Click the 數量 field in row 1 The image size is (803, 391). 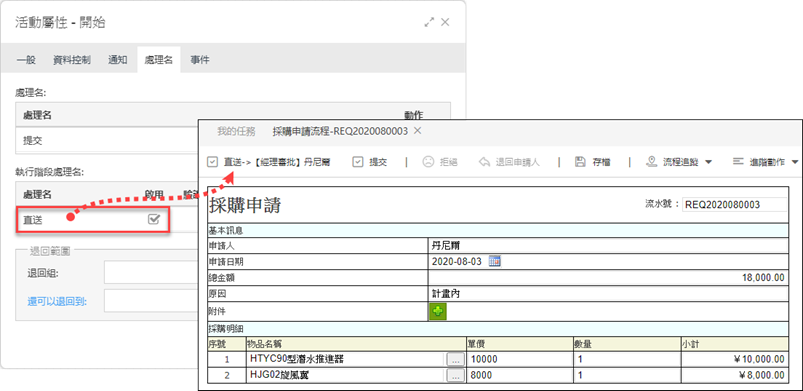coord(627,359)
